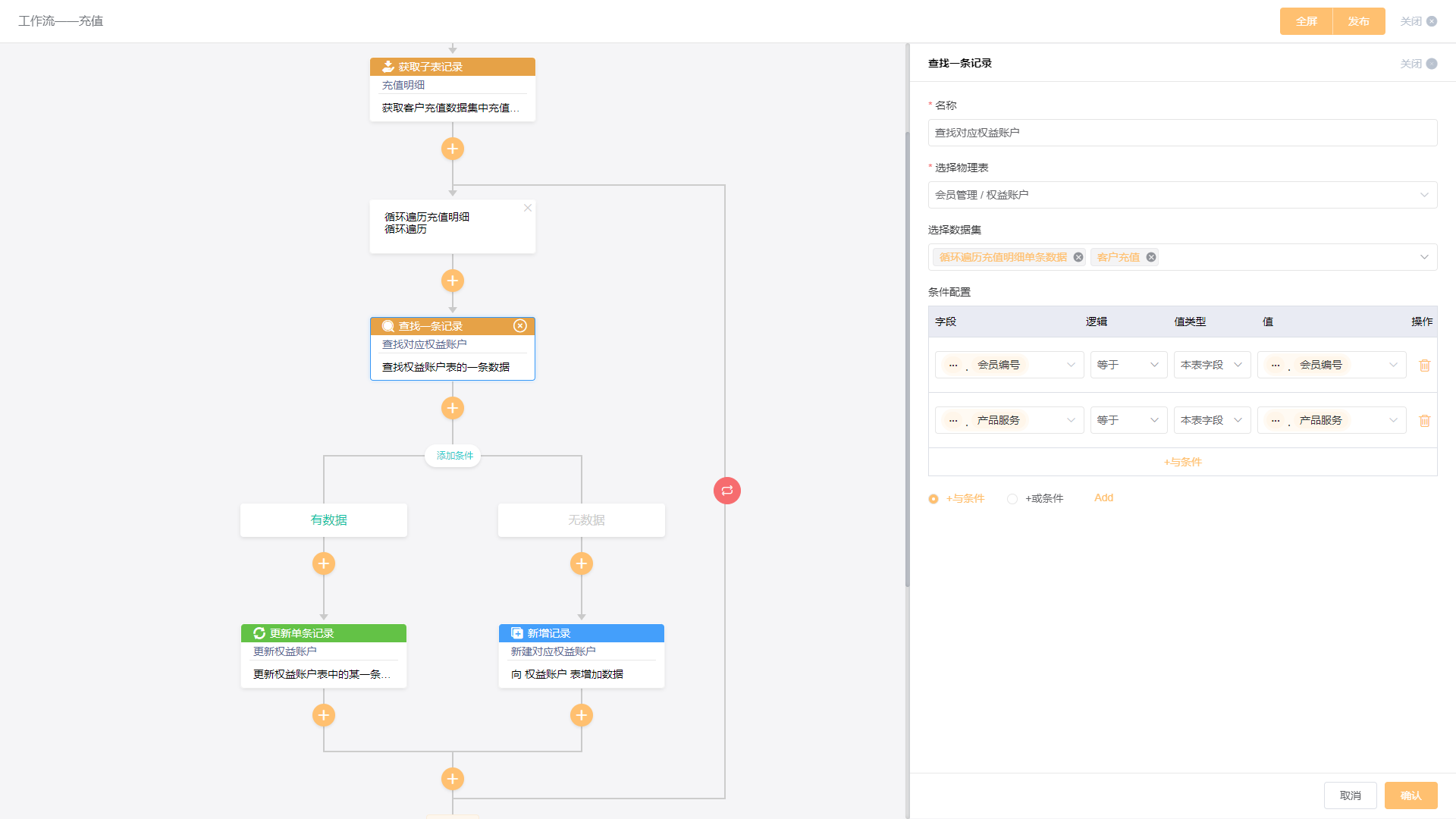The height and width of the screenshot is (819, 1456).
Task: Click the 更新权益账户表中的某一条 description
Action: tap(322, 674)
